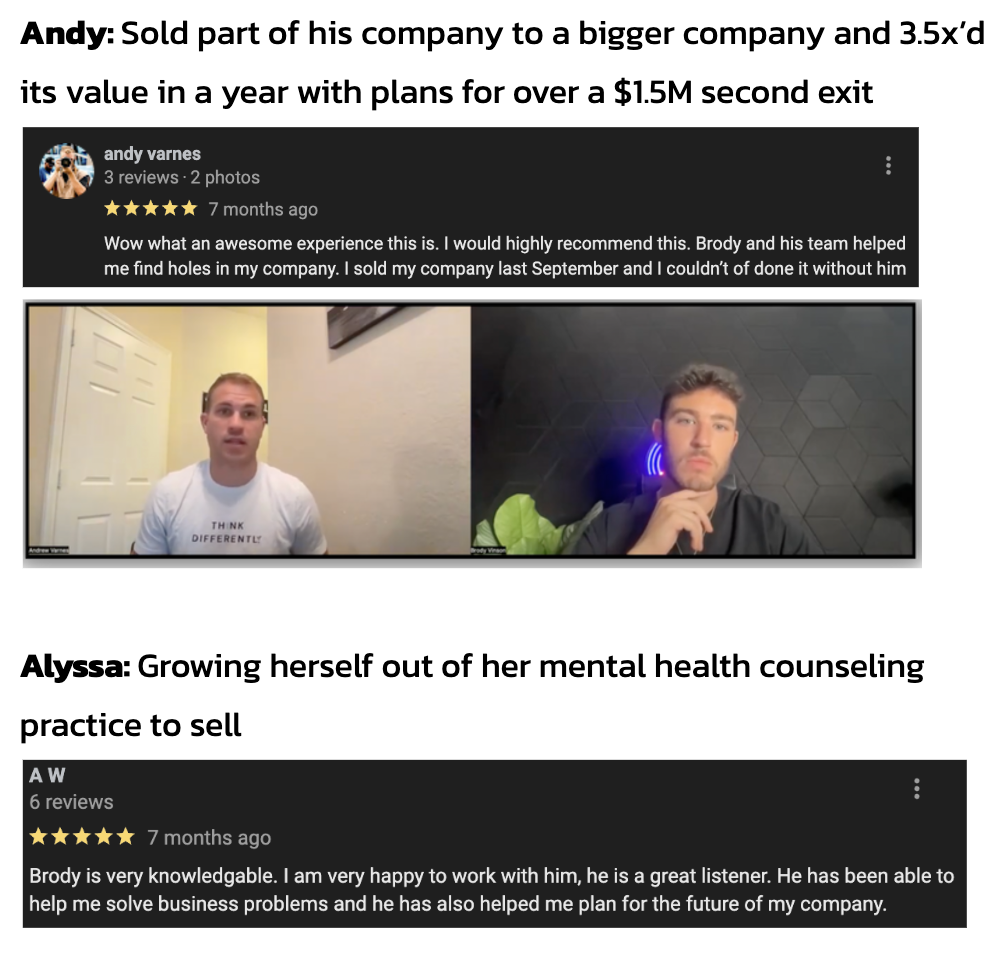Open '6 reviews' reviewer details
994x964 pixels.
[x=72, y=802]
